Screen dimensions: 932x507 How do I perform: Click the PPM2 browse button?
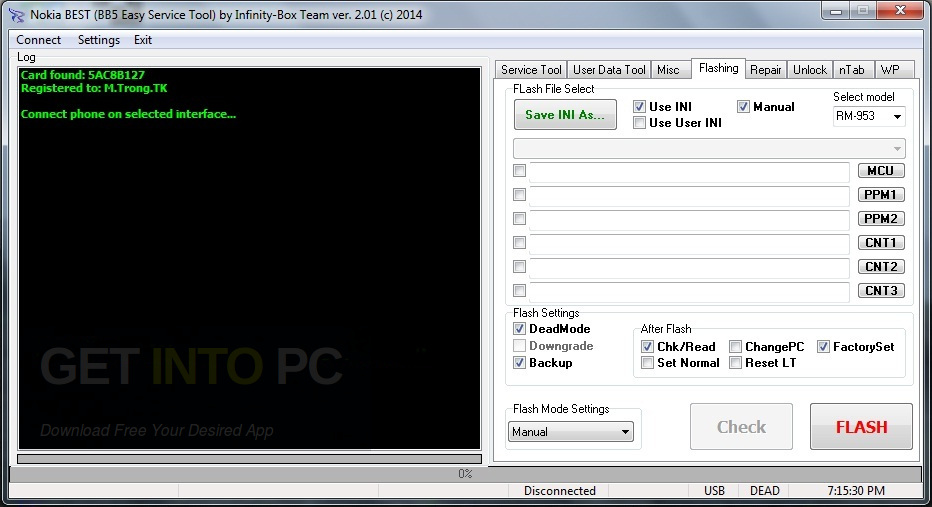tap(881, 219)
